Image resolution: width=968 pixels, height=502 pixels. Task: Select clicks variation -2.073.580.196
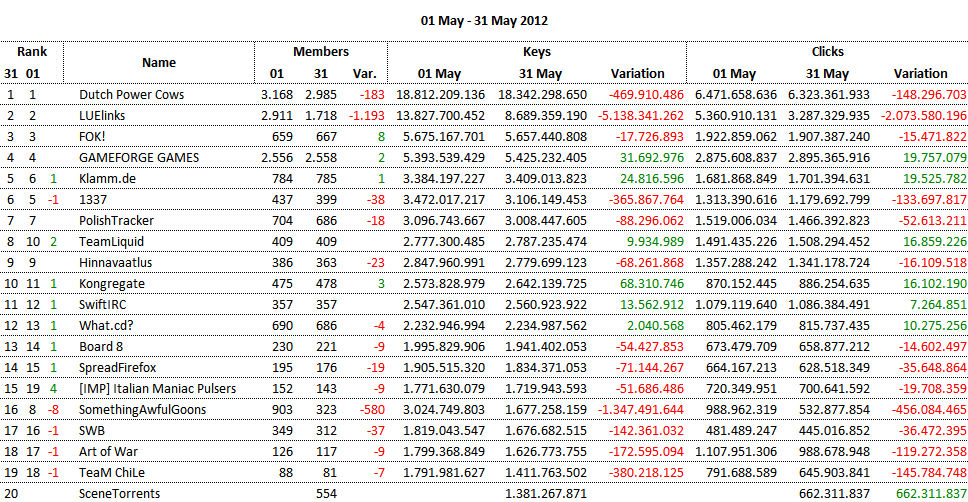(x=924, y=115)
